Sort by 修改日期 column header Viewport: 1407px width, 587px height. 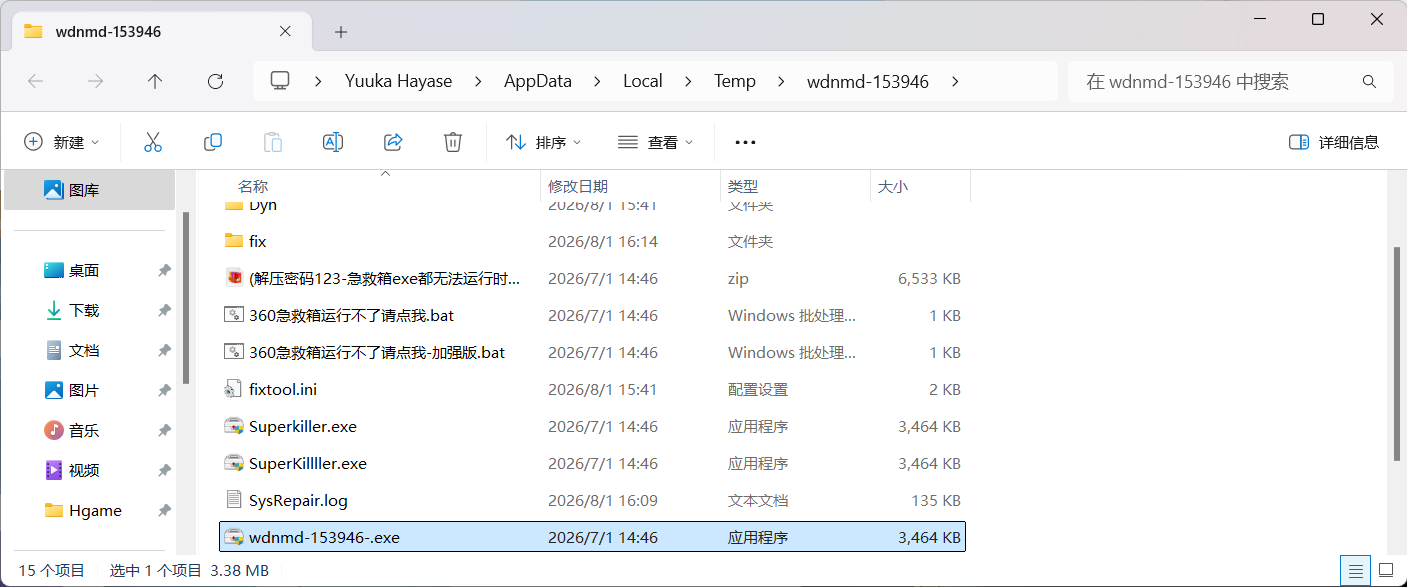[578, 186]
